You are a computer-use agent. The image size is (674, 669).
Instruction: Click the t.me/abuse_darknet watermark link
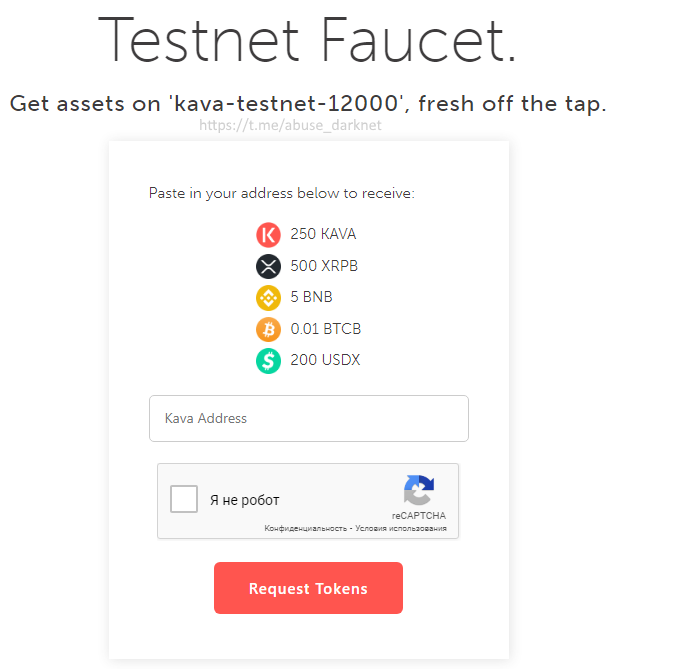pos(290,126)
